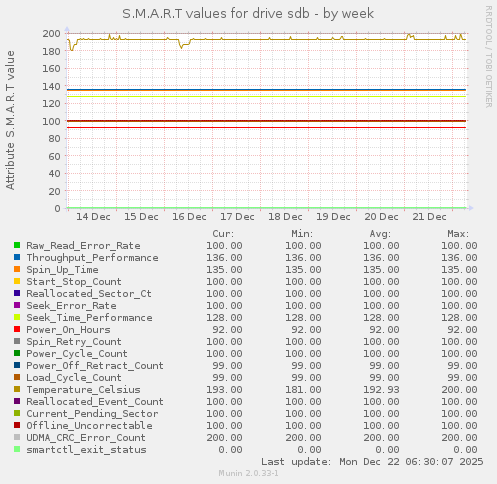The image size is (497, 484).
Task: Click the Load_Cycle_Count brown legend swatch
Action: [x=17, y=377]
